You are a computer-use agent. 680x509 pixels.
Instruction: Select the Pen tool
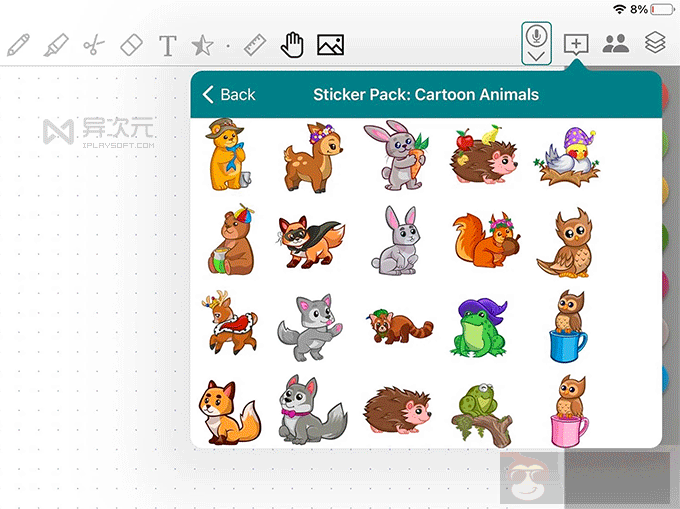coord(18,45)
